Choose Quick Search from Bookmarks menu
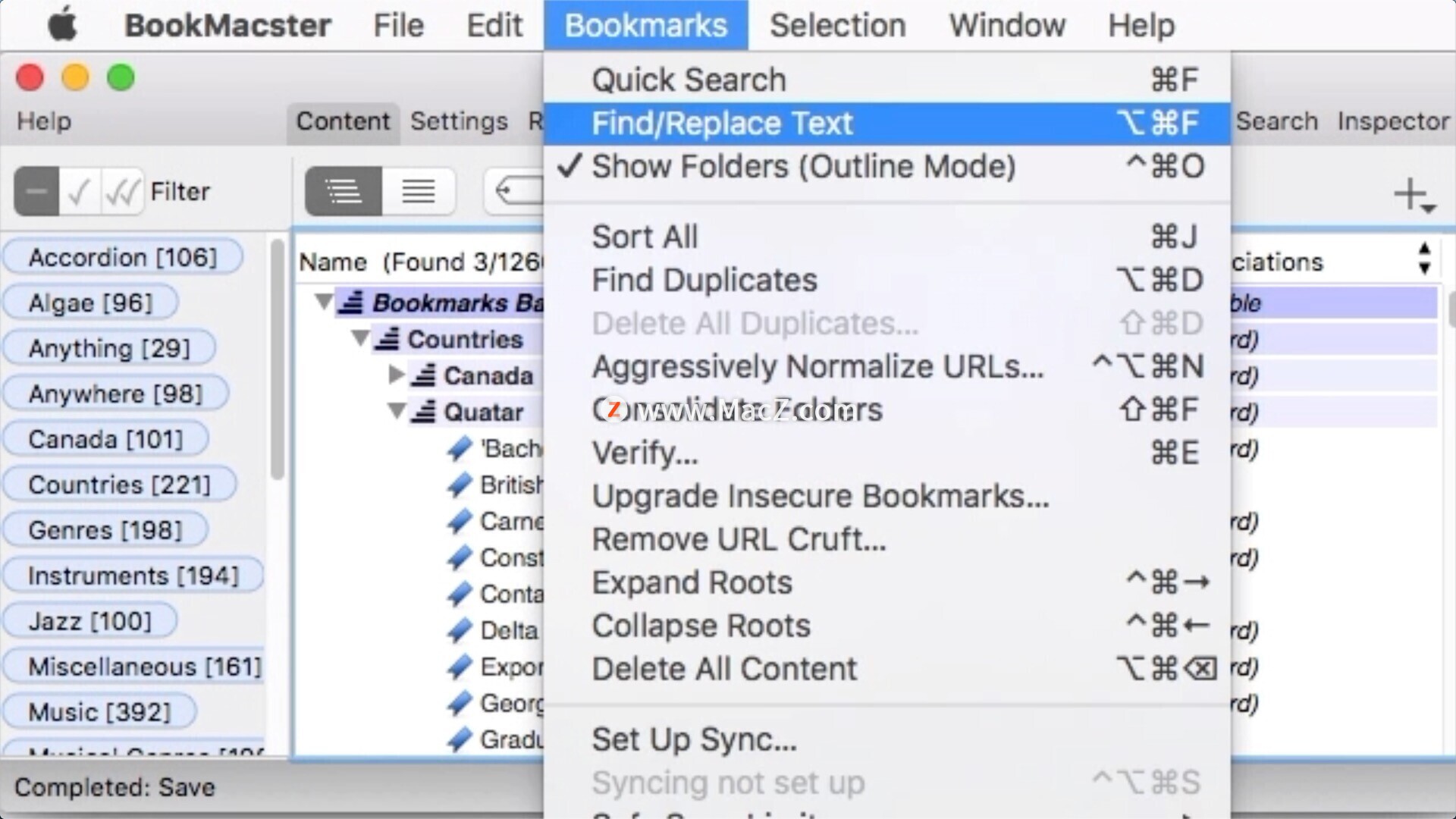 click(x=887, y=80)
